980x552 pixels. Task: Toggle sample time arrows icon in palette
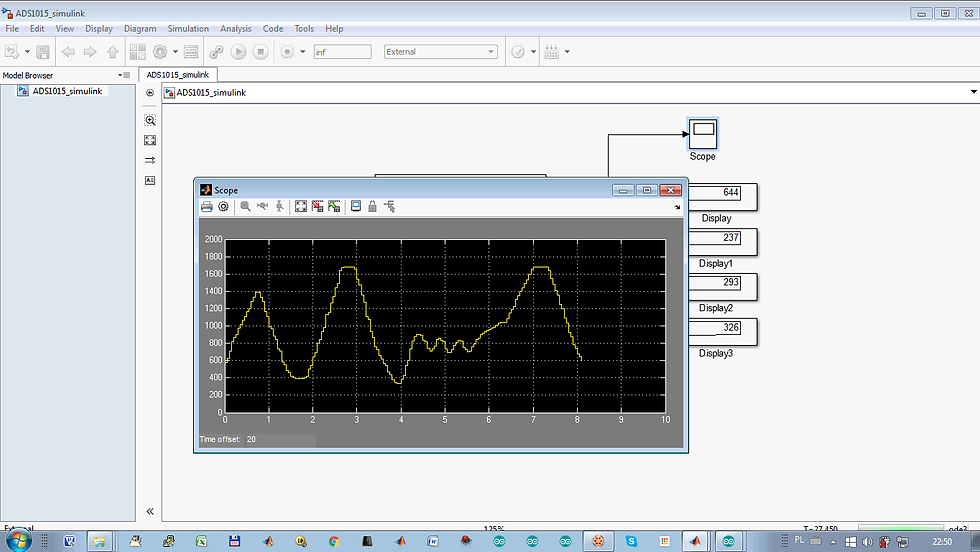[x=150, y=160]
